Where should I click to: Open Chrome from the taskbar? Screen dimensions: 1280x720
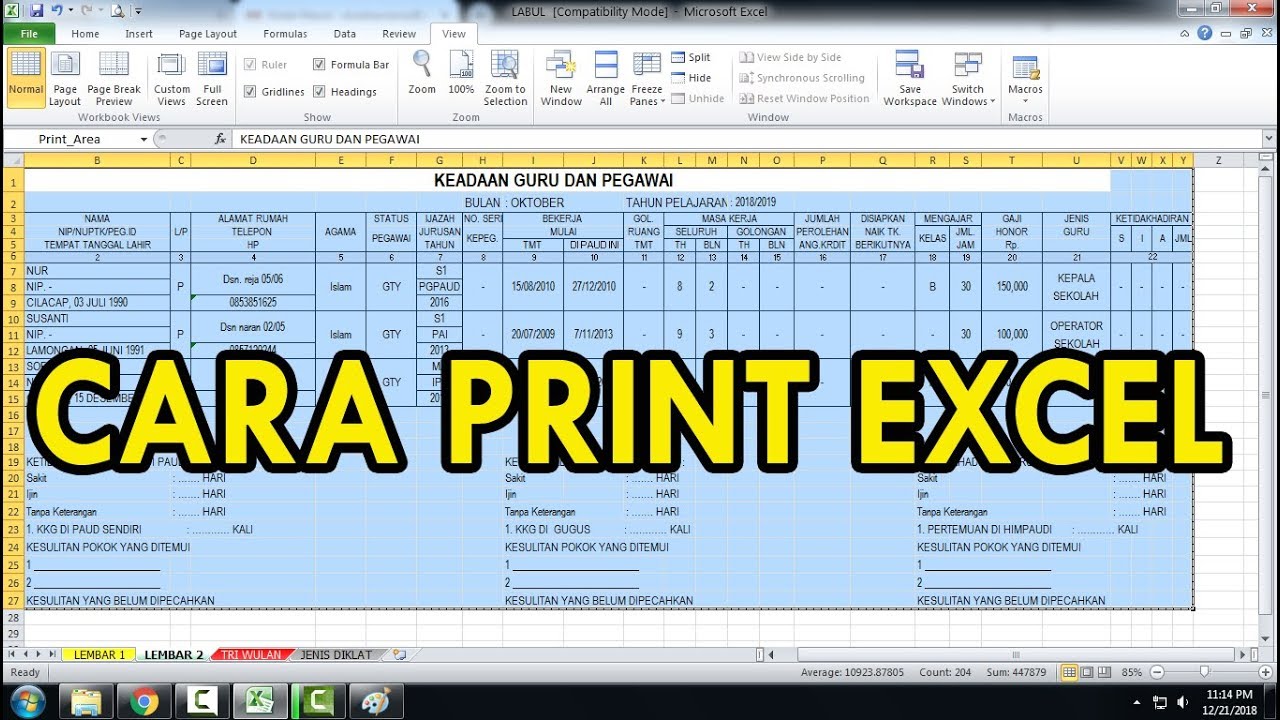[143, 701]
